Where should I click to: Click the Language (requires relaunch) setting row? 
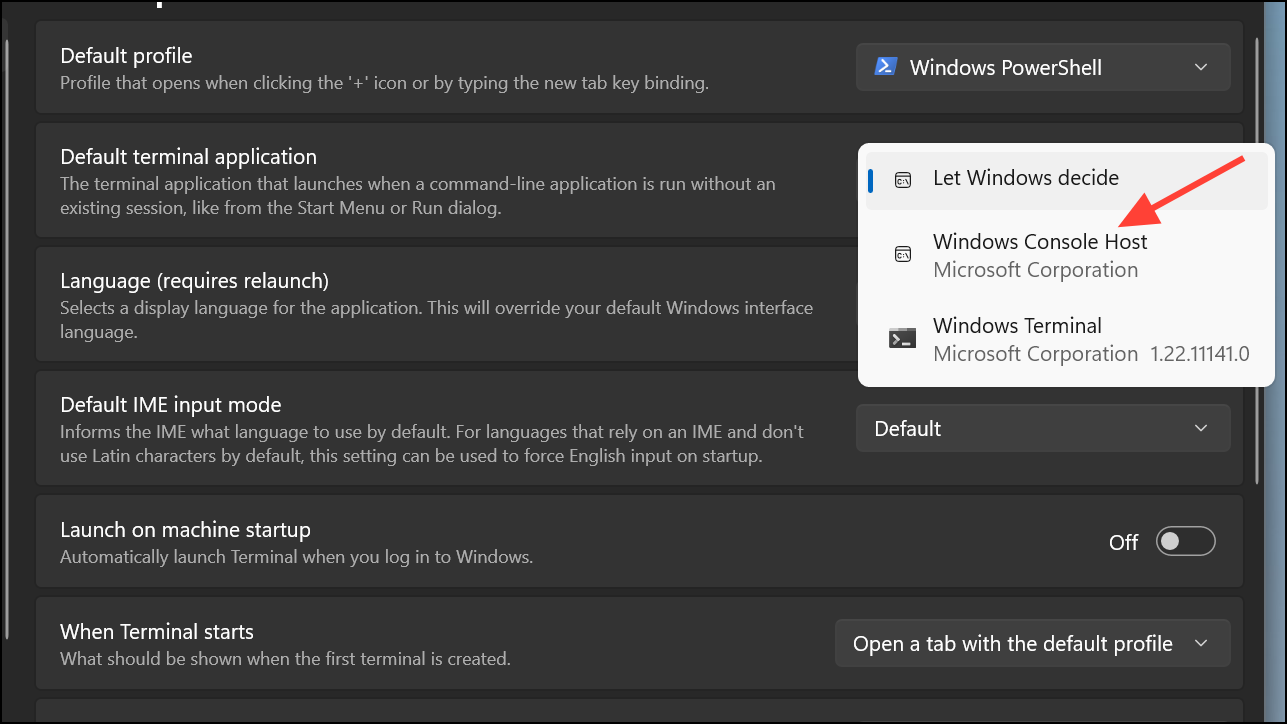pos(400,305)
